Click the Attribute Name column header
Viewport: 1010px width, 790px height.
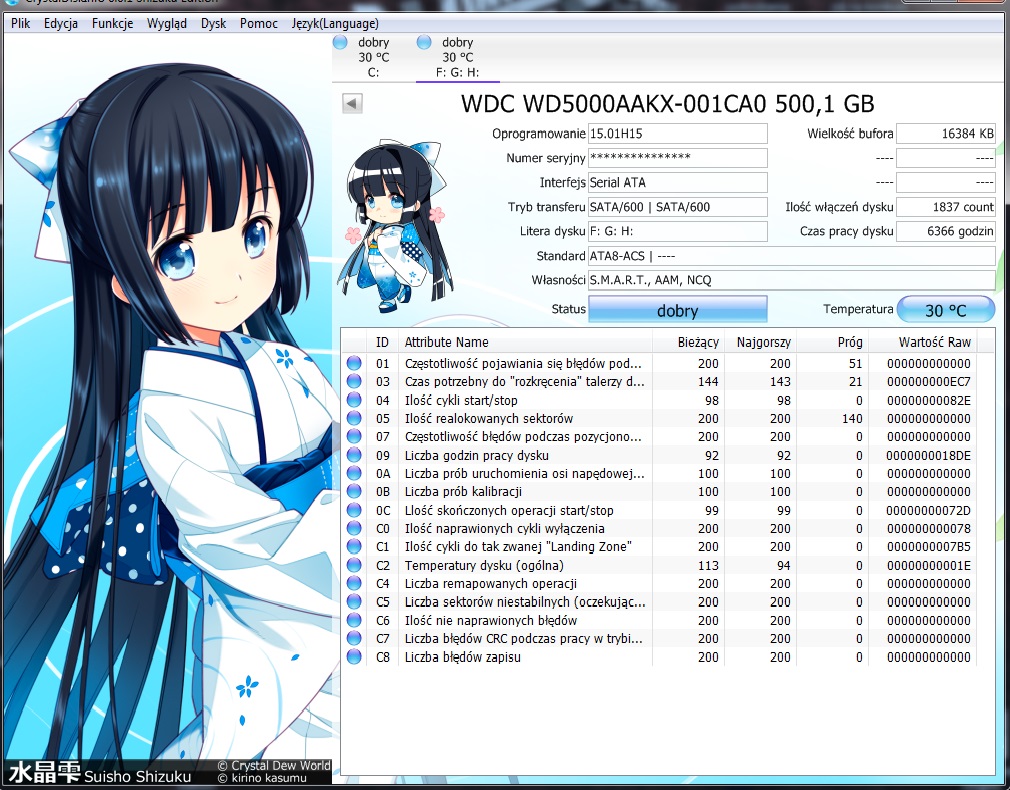(525, 342)
